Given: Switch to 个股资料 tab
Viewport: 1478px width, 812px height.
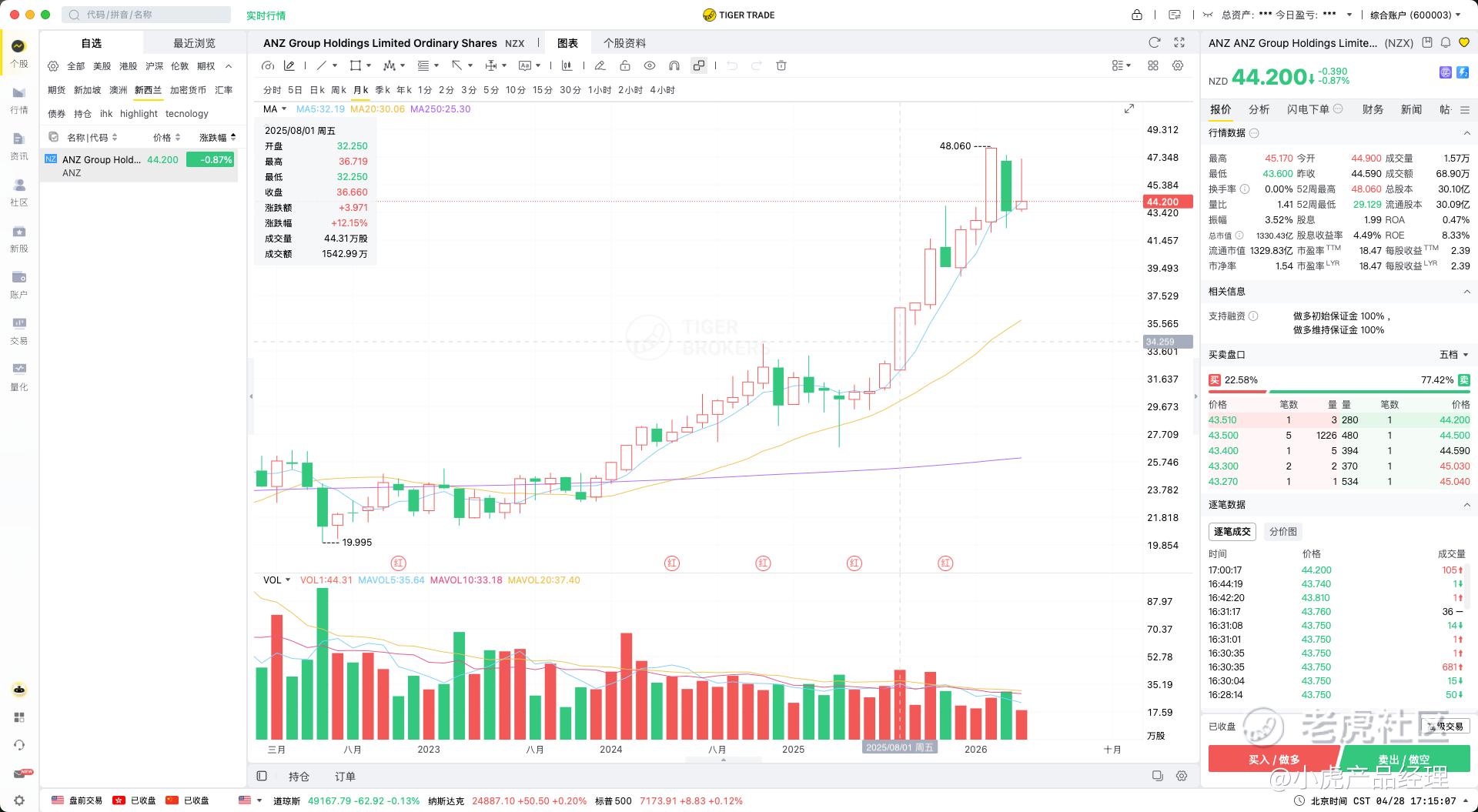Looking at the screenshot, I should tap(624, 43).
